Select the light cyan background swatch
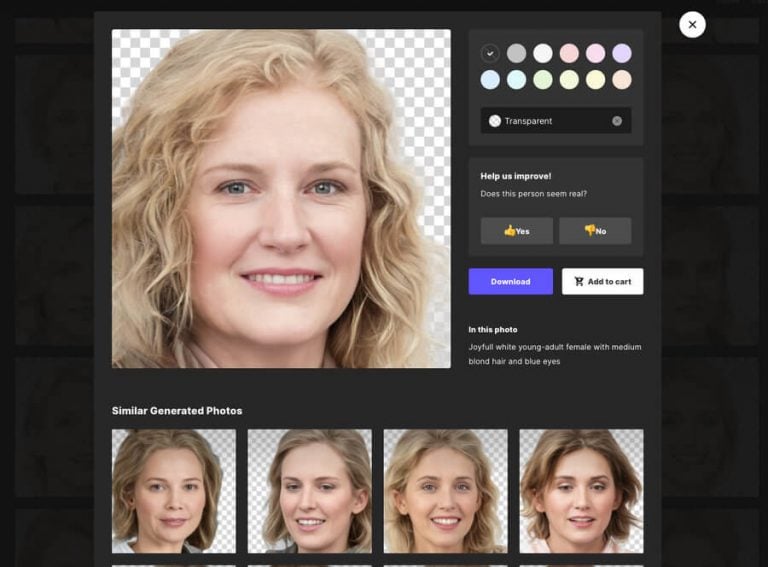The height and width of the screenshot is (567, 768). [x=516, y=80]
